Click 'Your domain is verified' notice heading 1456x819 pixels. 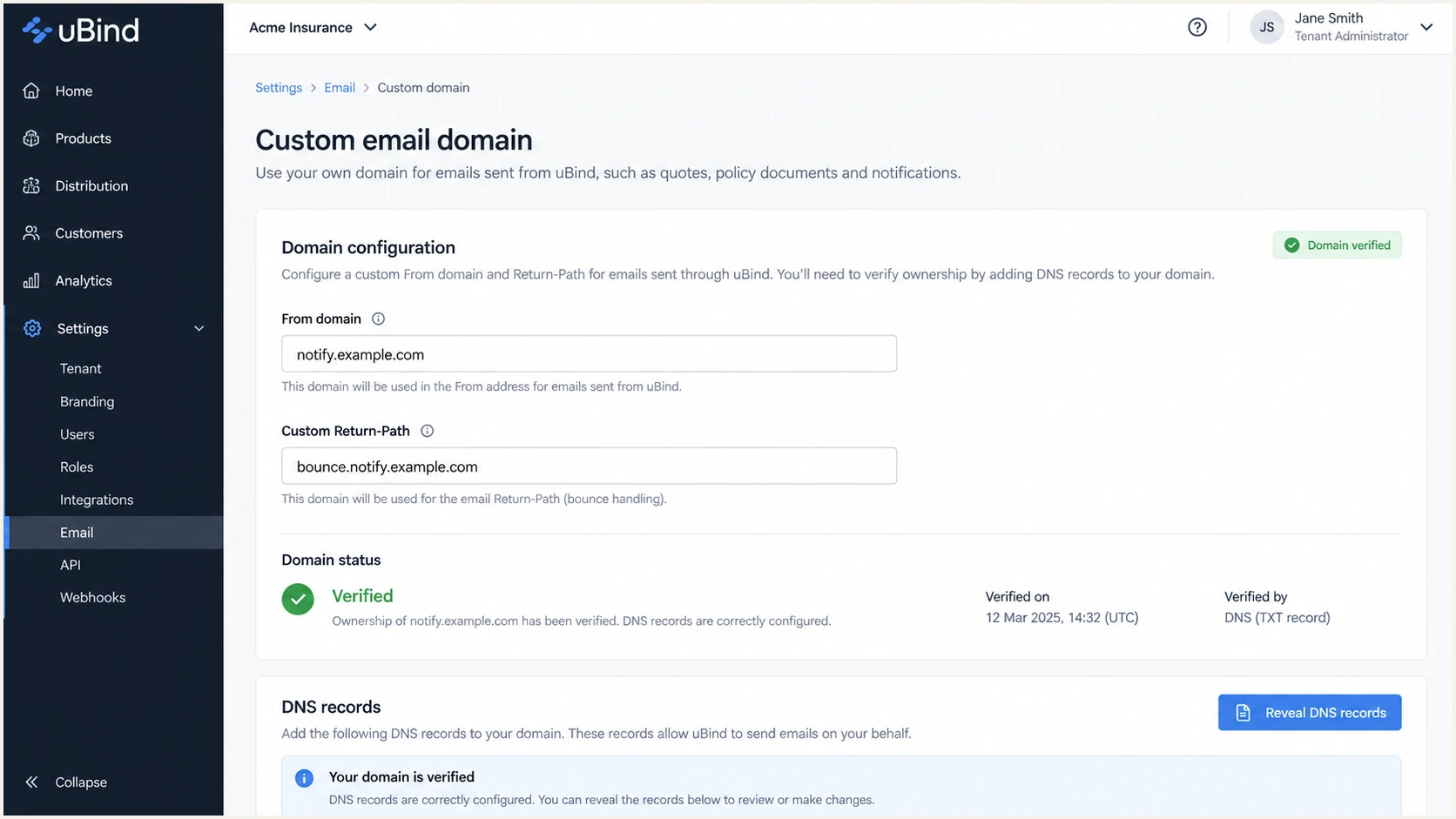tap(401, 777)
